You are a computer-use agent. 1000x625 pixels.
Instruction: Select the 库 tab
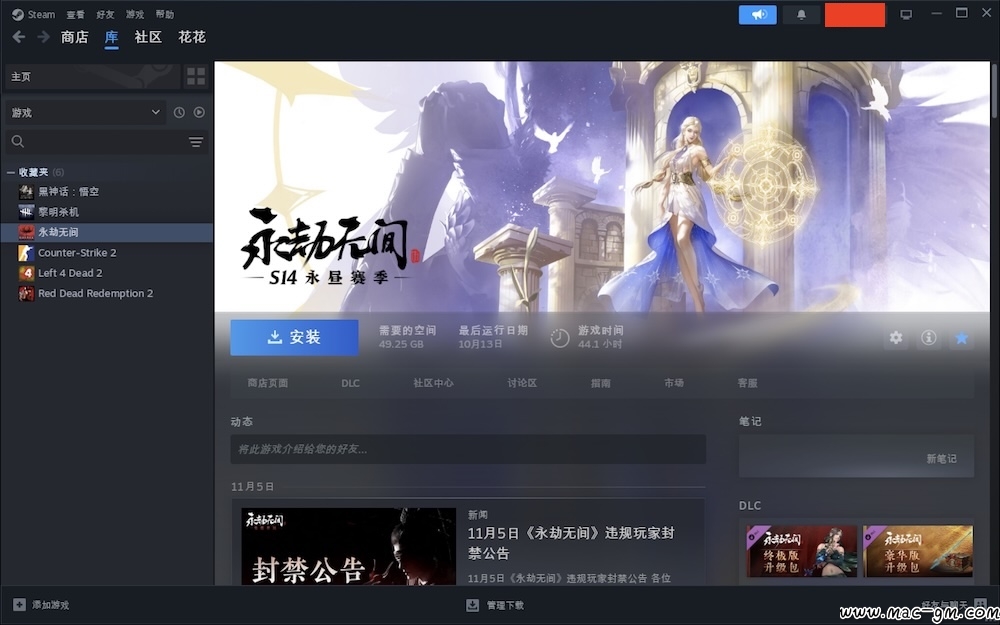coord(112,37)
